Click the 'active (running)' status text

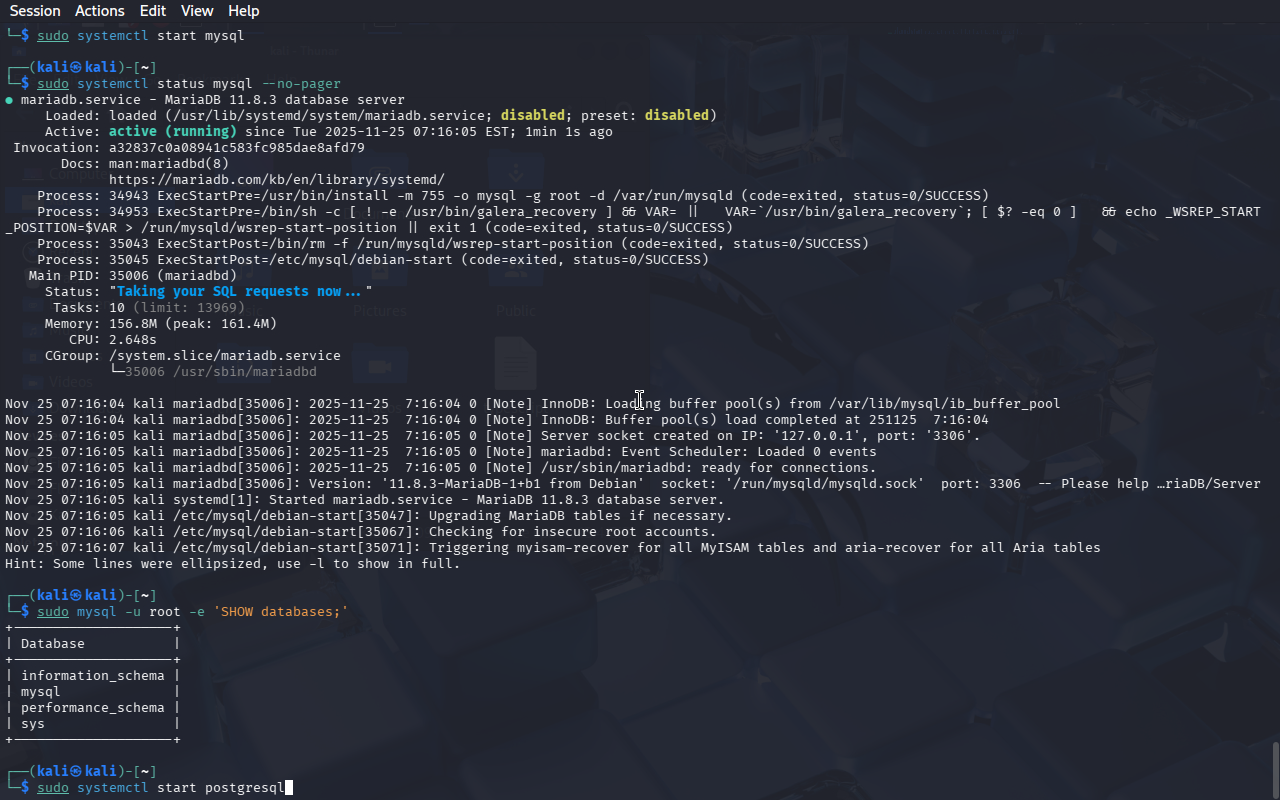pyautogui.click(x=172, y=132)
